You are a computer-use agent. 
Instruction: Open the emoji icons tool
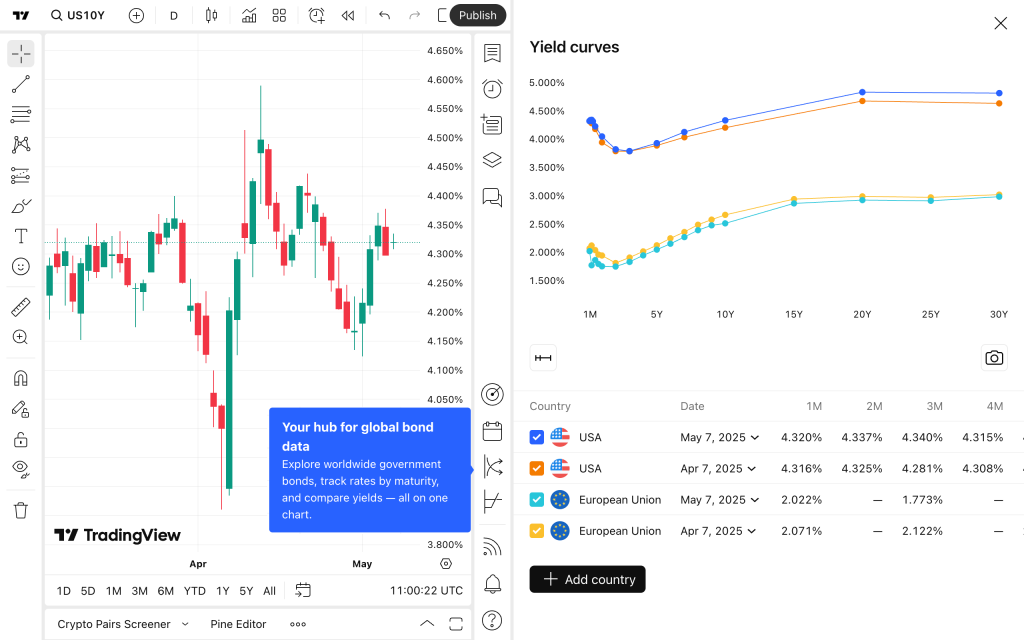[x=21, y=266]
